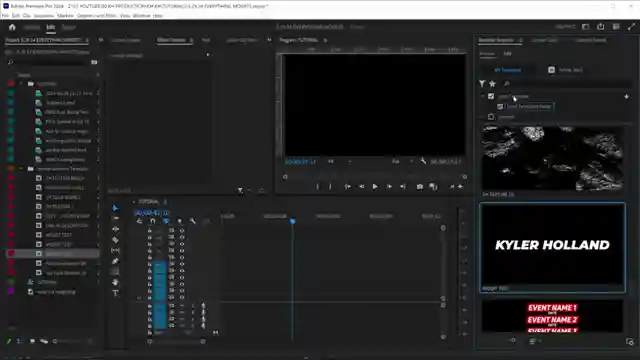Click Comparison View icon in Program monitor
The width and height of the screenshot is (640, 360).
[x=433, y=187]
